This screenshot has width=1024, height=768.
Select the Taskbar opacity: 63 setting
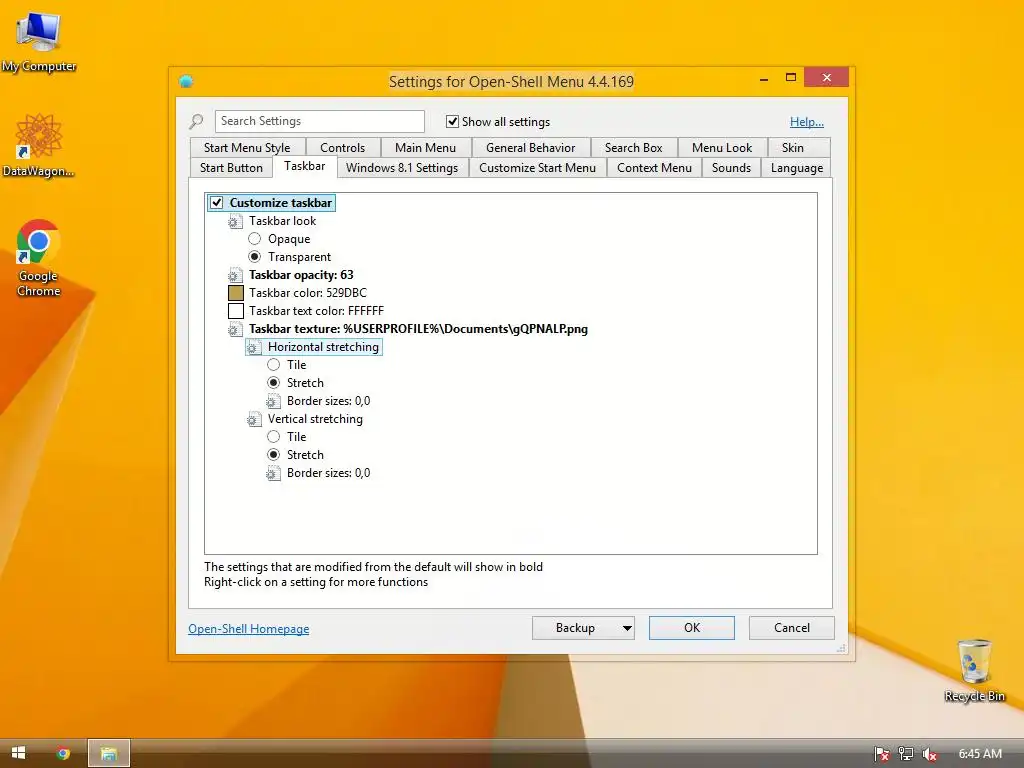coord(301,275)
